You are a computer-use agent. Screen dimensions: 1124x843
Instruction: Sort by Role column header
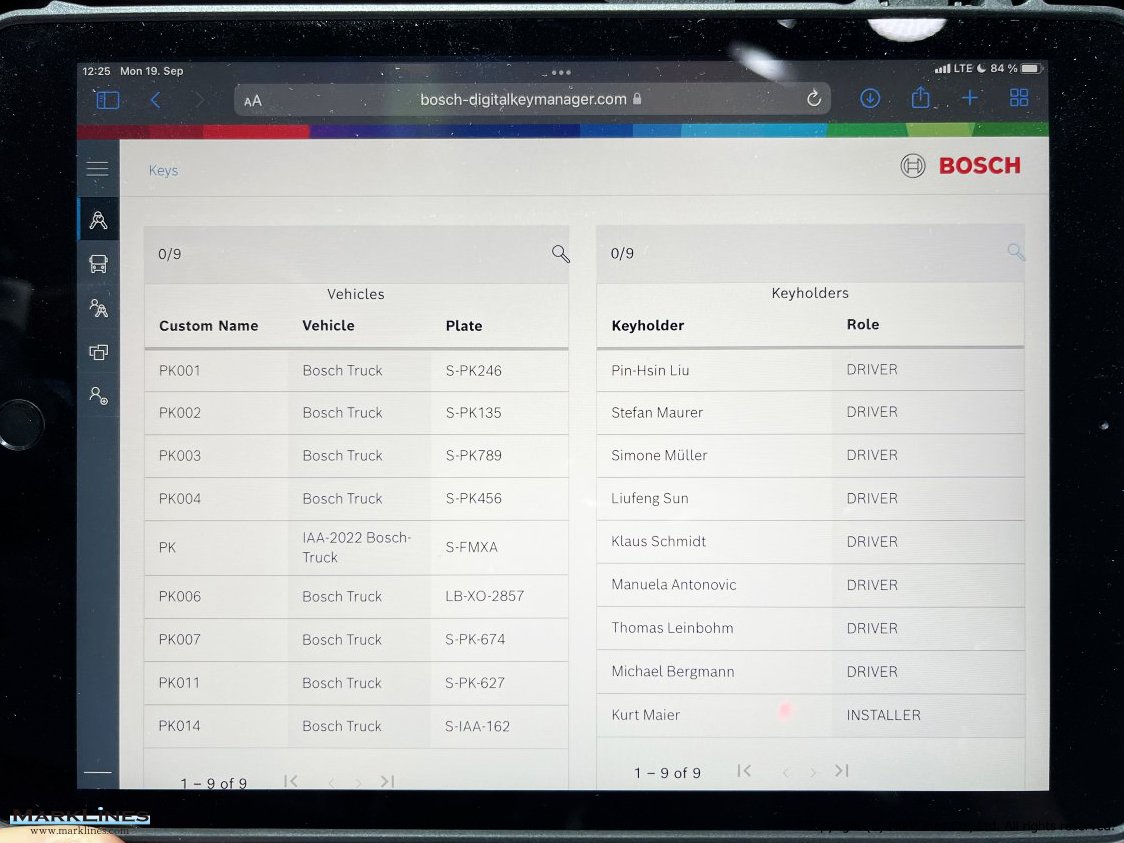[x=863, y=325]
